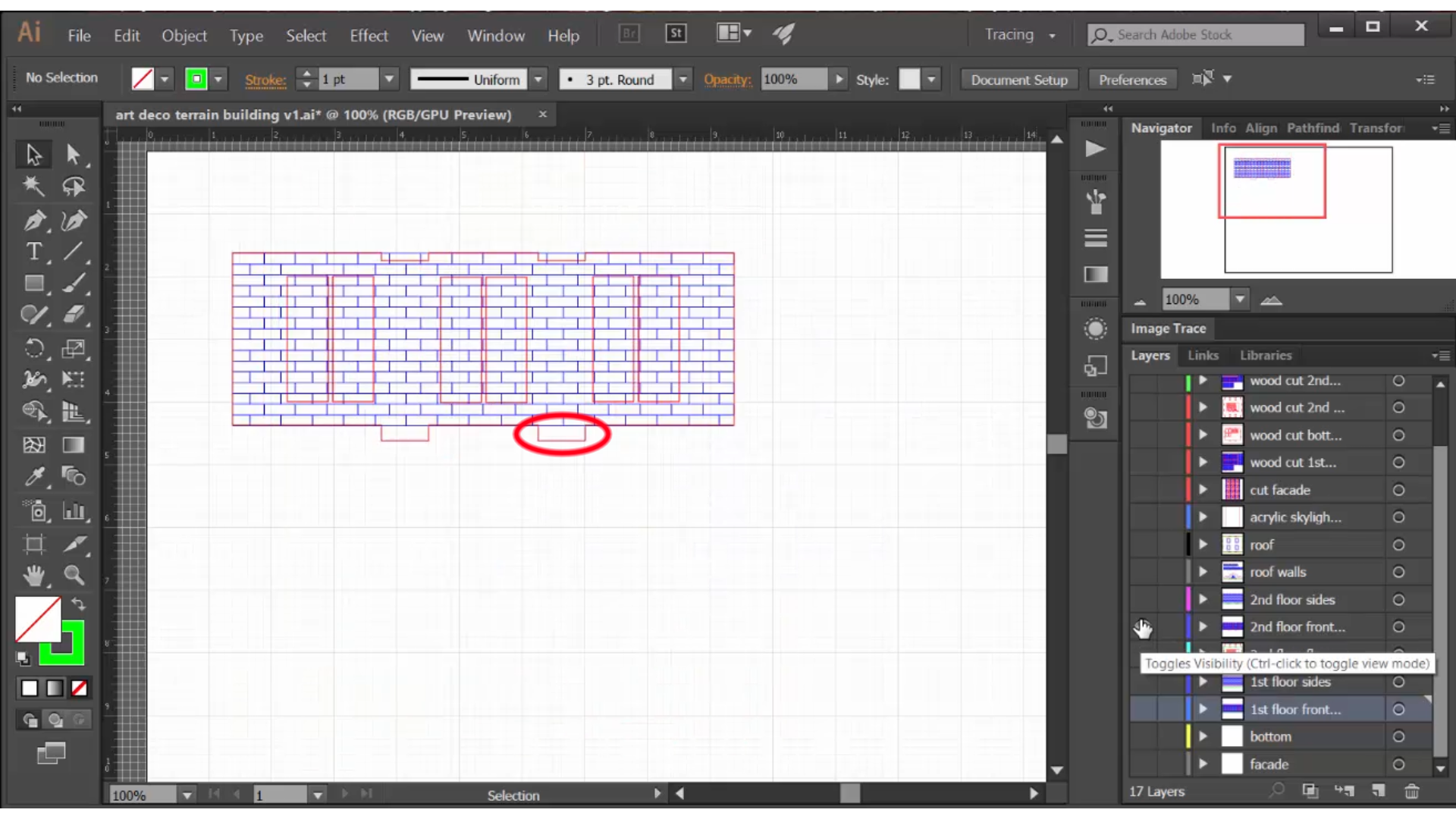Open the Window menu
1456x819 pixels.
tap(496, 36)
